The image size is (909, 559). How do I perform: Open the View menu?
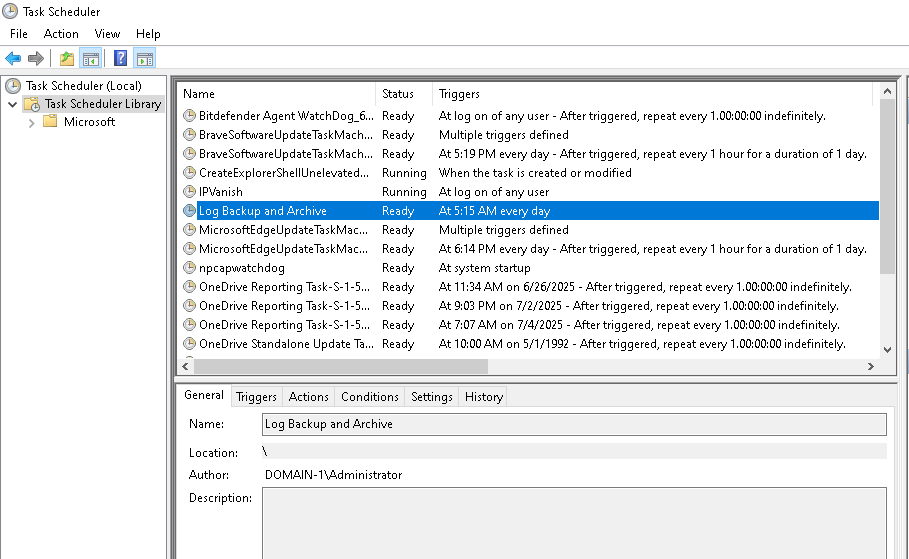107,34
